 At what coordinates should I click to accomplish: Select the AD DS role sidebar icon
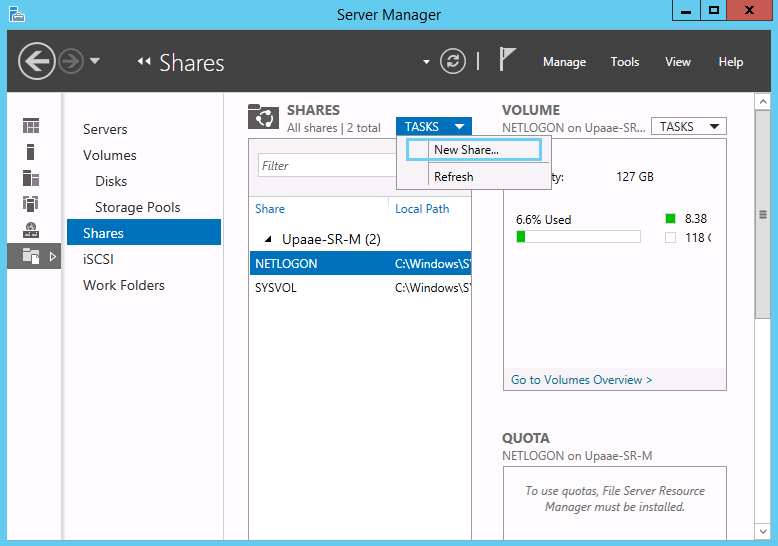(31, 204)
